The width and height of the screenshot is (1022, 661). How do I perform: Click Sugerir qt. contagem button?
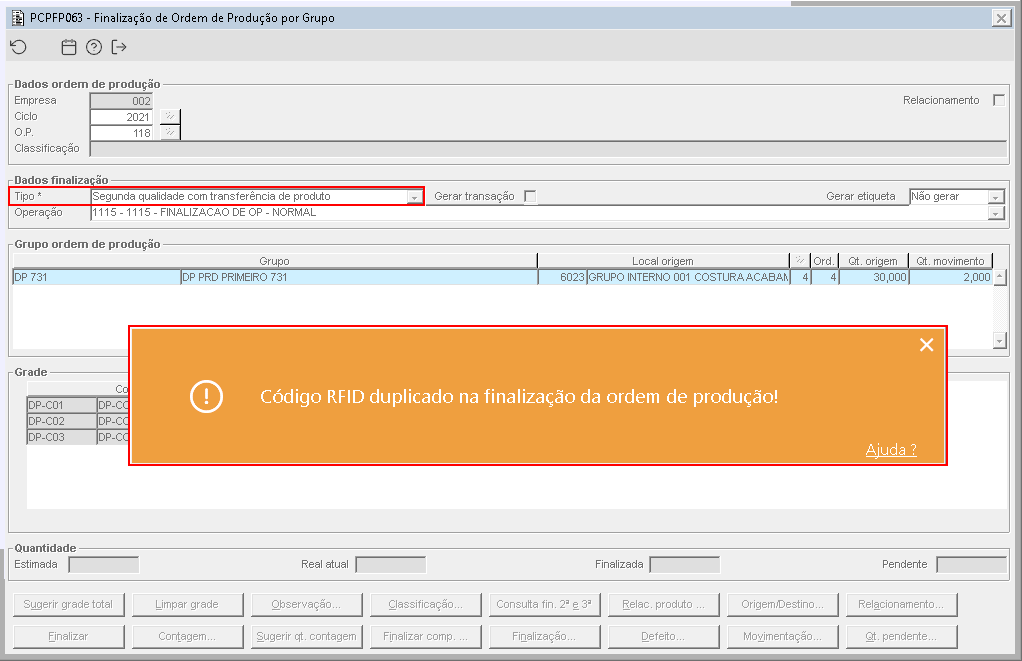(306, 636)
